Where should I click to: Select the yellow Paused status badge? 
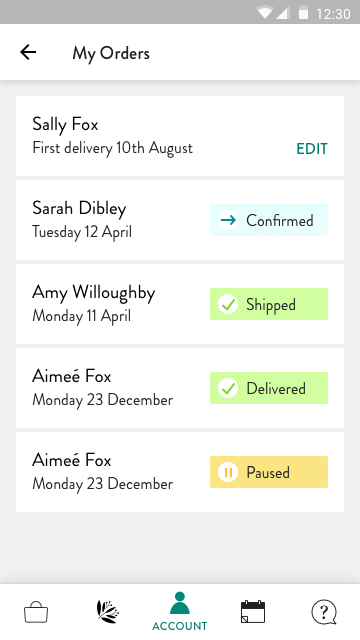coord(269,472)
